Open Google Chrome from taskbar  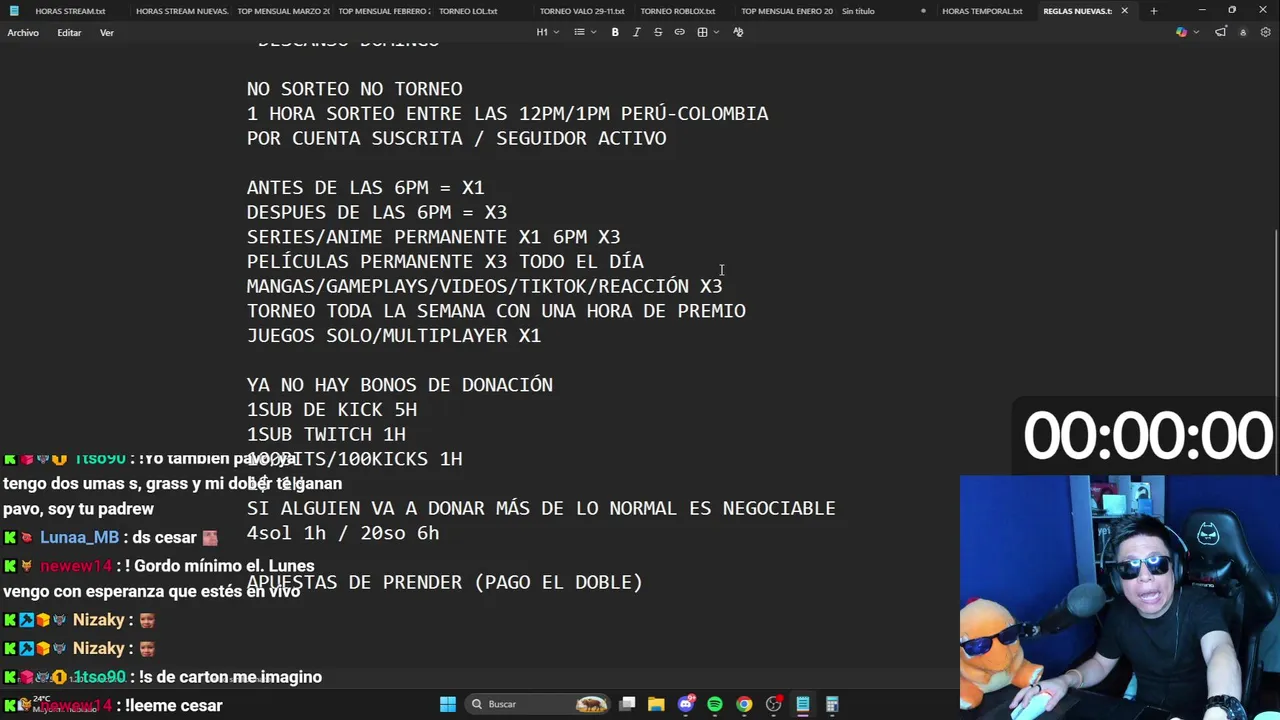click(x=744, y=704)
